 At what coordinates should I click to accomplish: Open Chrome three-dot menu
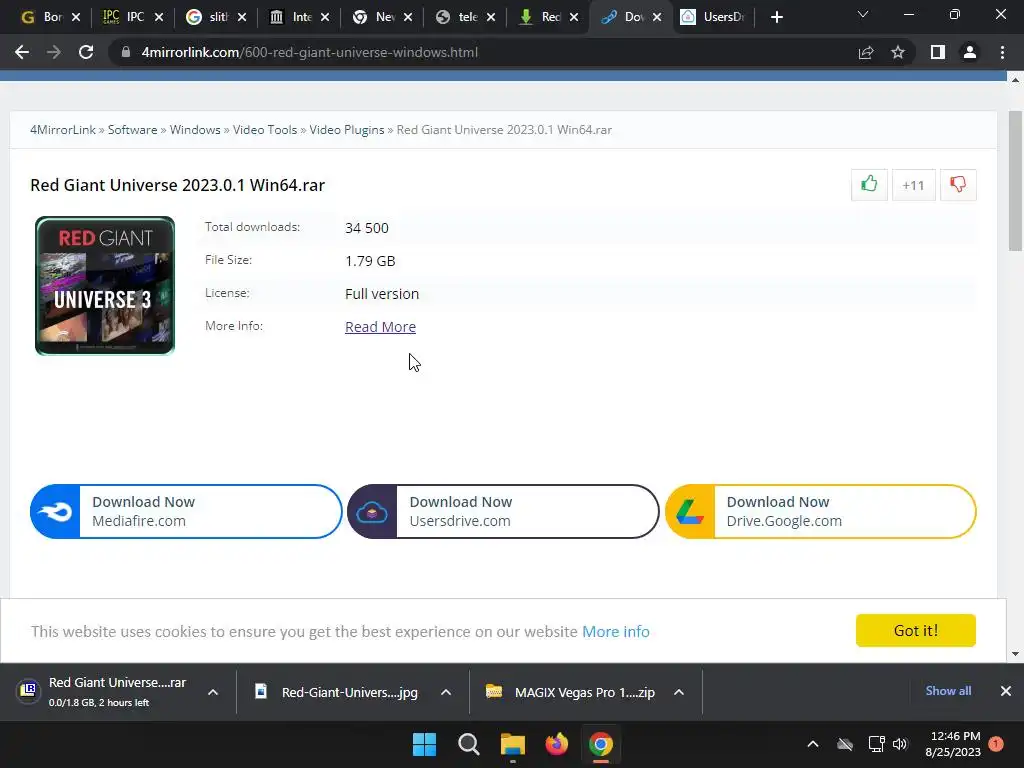pos(1002,52)
